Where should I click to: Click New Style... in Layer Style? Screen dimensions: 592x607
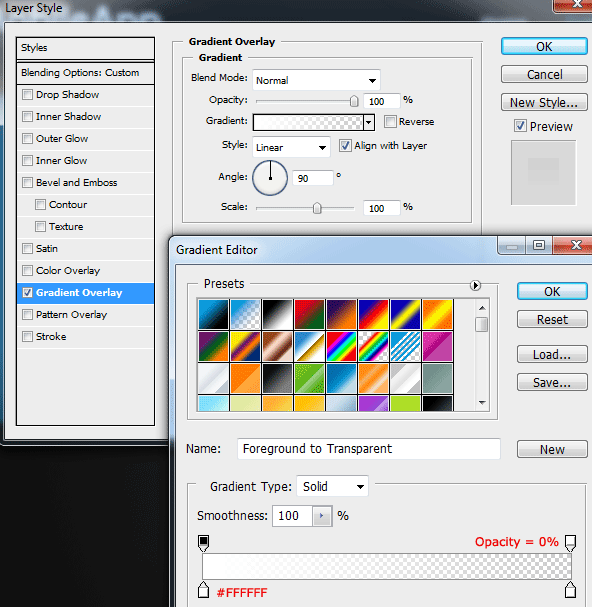(544, 103)
